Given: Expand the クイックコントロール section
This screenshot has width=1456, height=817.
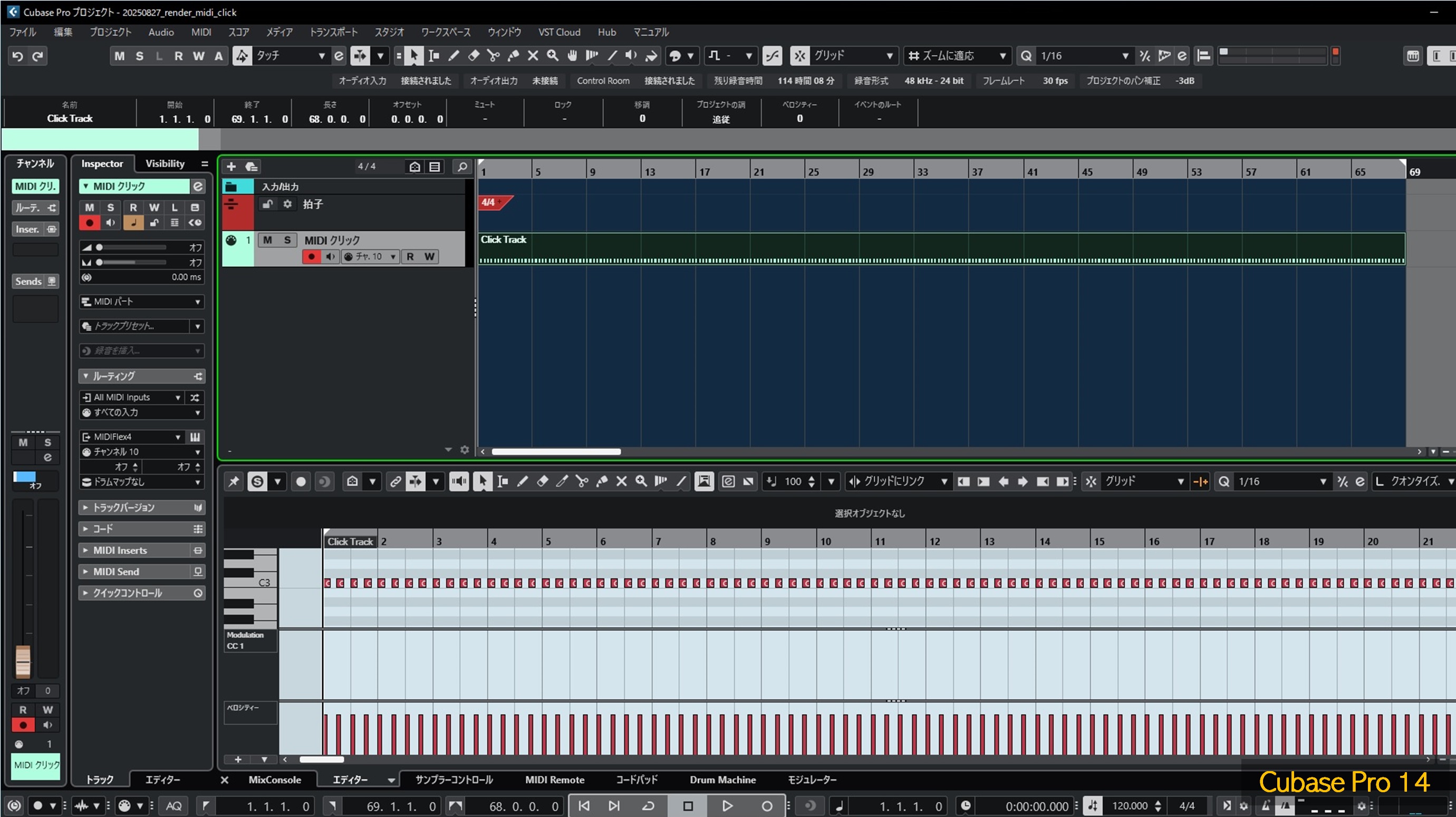Looking at the screenshot, I should click(x=141, y=592).
